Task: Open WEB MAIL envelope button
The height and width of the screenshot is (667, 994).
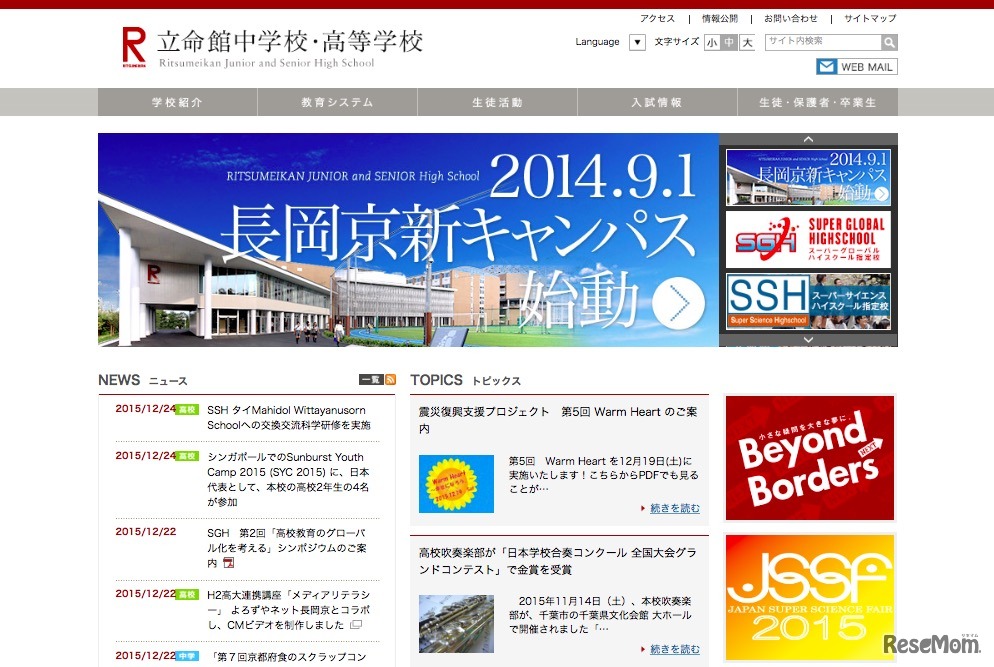Action: pos(856,67)
